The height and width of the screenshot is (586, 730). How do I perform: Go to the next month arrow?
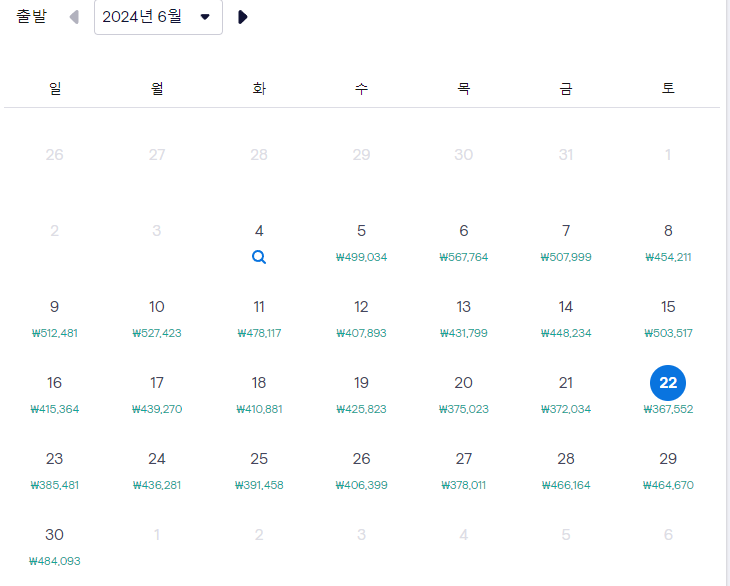tap(243, 17)
